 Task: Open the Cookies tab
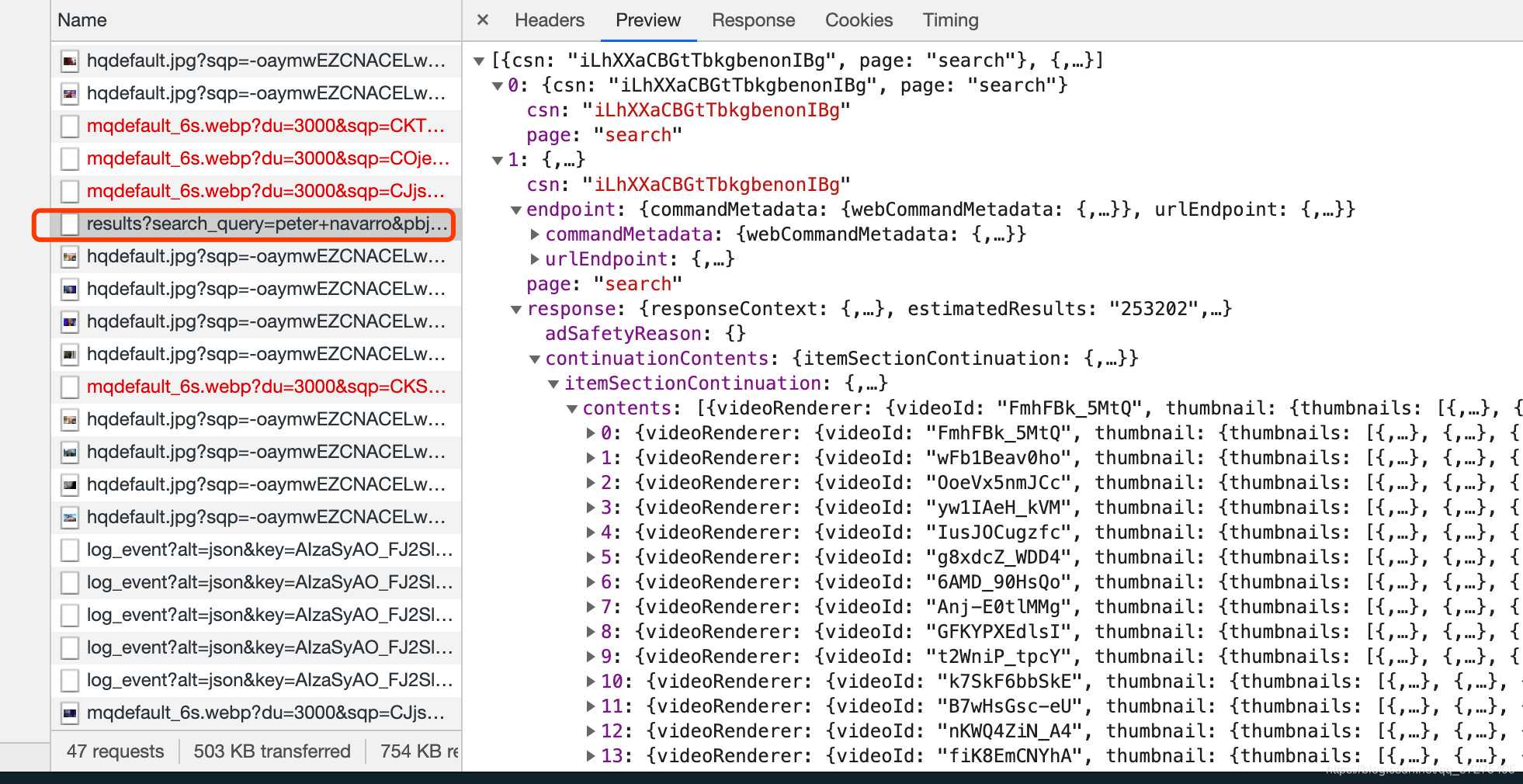(x=859, y=20)
